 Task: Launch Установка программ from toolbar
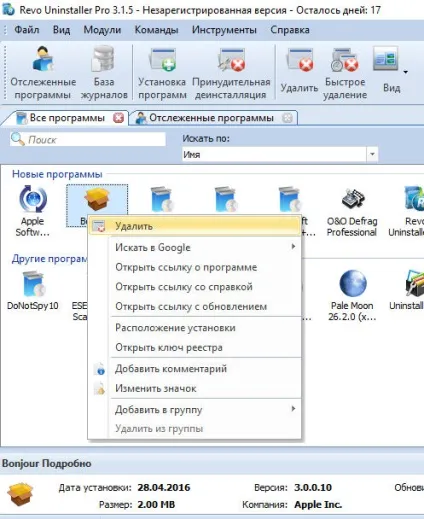tap(162, 73)
